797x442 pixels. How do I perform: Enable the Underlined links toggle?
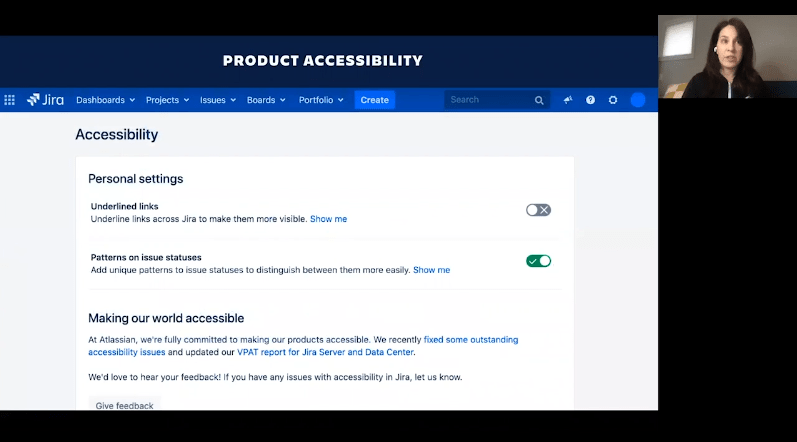(538, 210)
